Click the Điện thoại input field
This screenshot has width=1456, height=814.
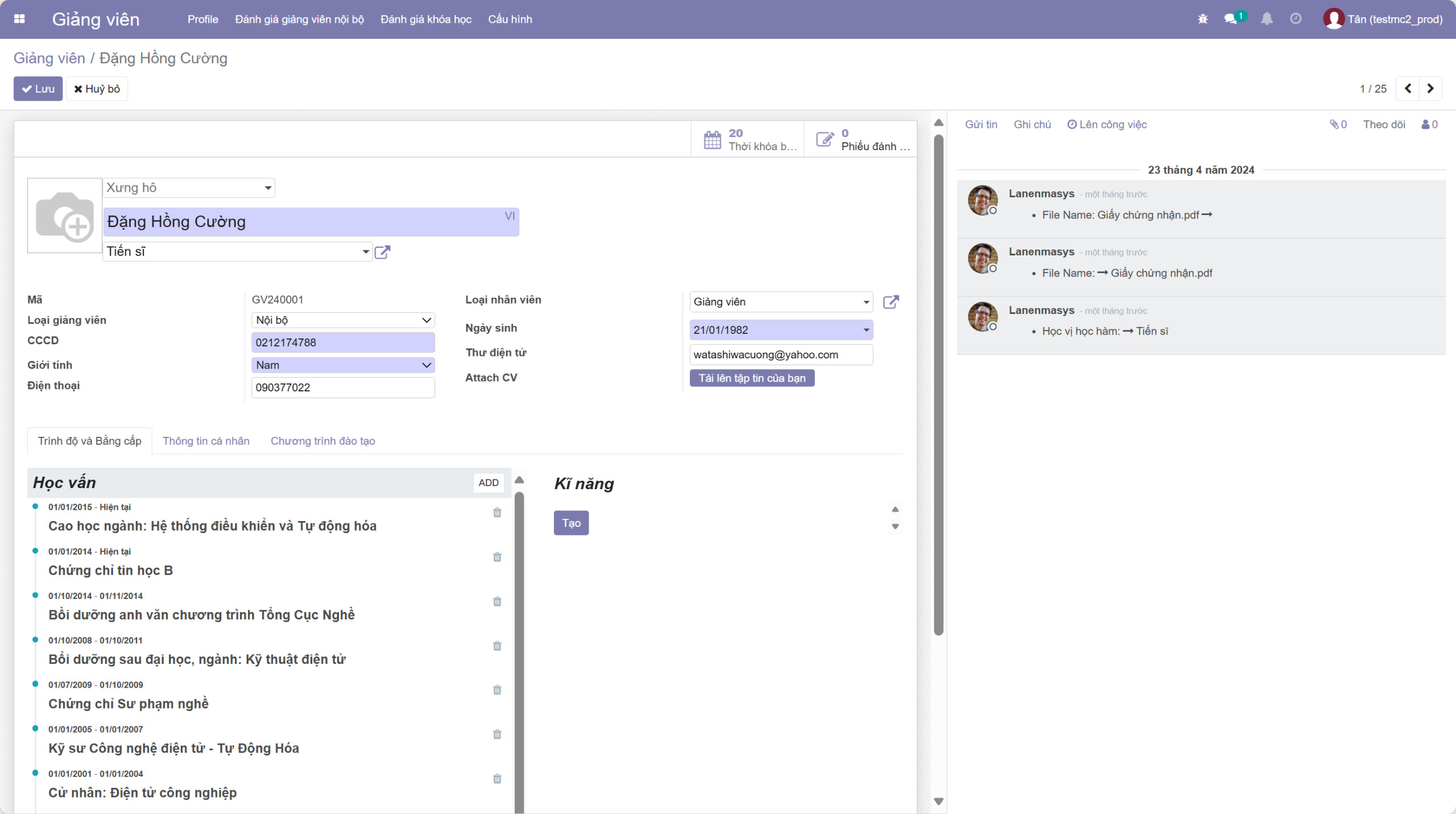pos(343,387)
